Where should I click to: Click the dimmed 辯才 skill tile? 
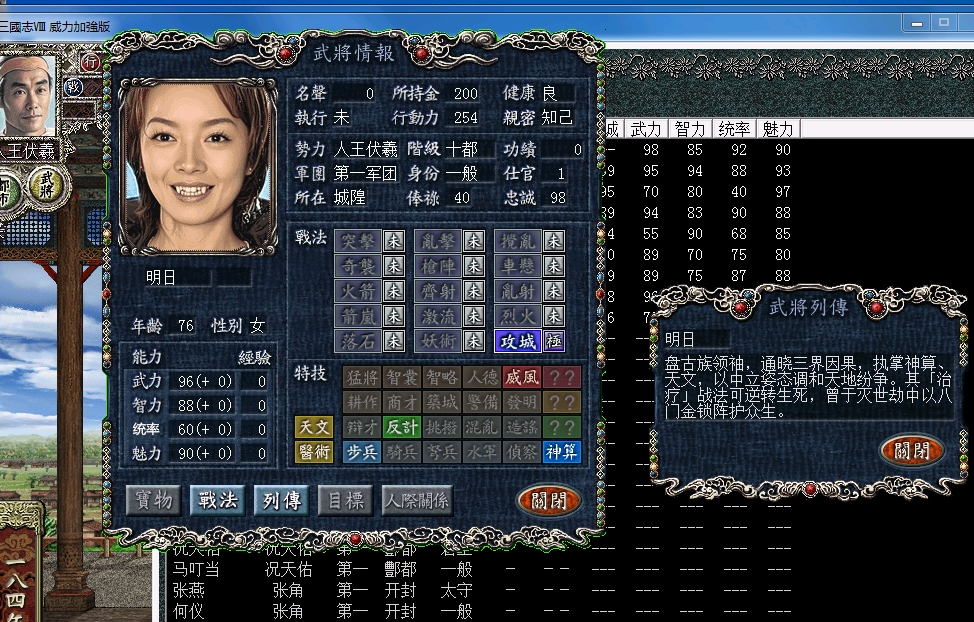point(362,427)
